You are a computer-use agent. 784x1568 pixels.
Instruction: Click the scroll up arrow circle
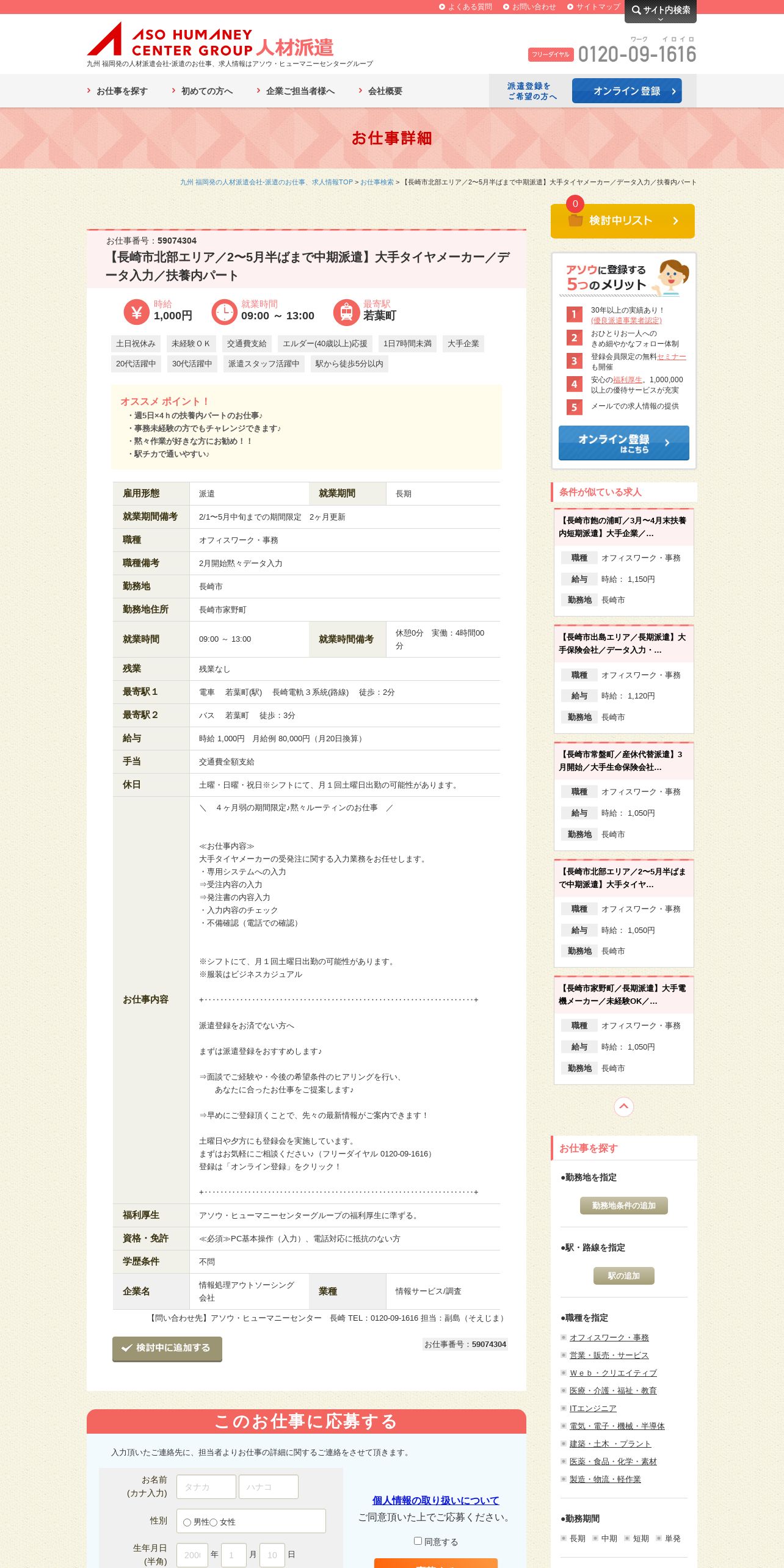click(623, 1106)
